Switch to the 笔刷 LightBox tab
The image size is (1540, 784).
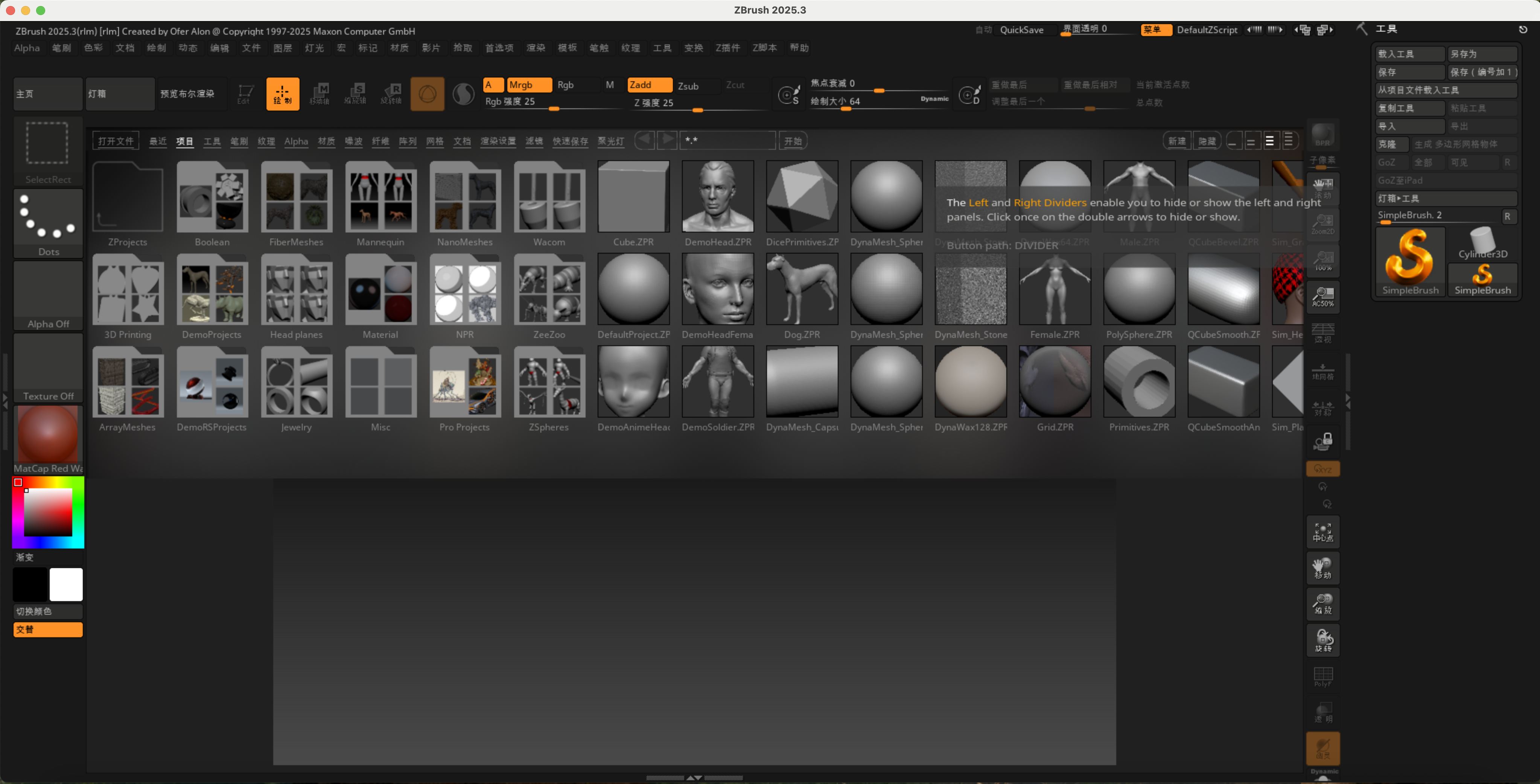(239, 141)
